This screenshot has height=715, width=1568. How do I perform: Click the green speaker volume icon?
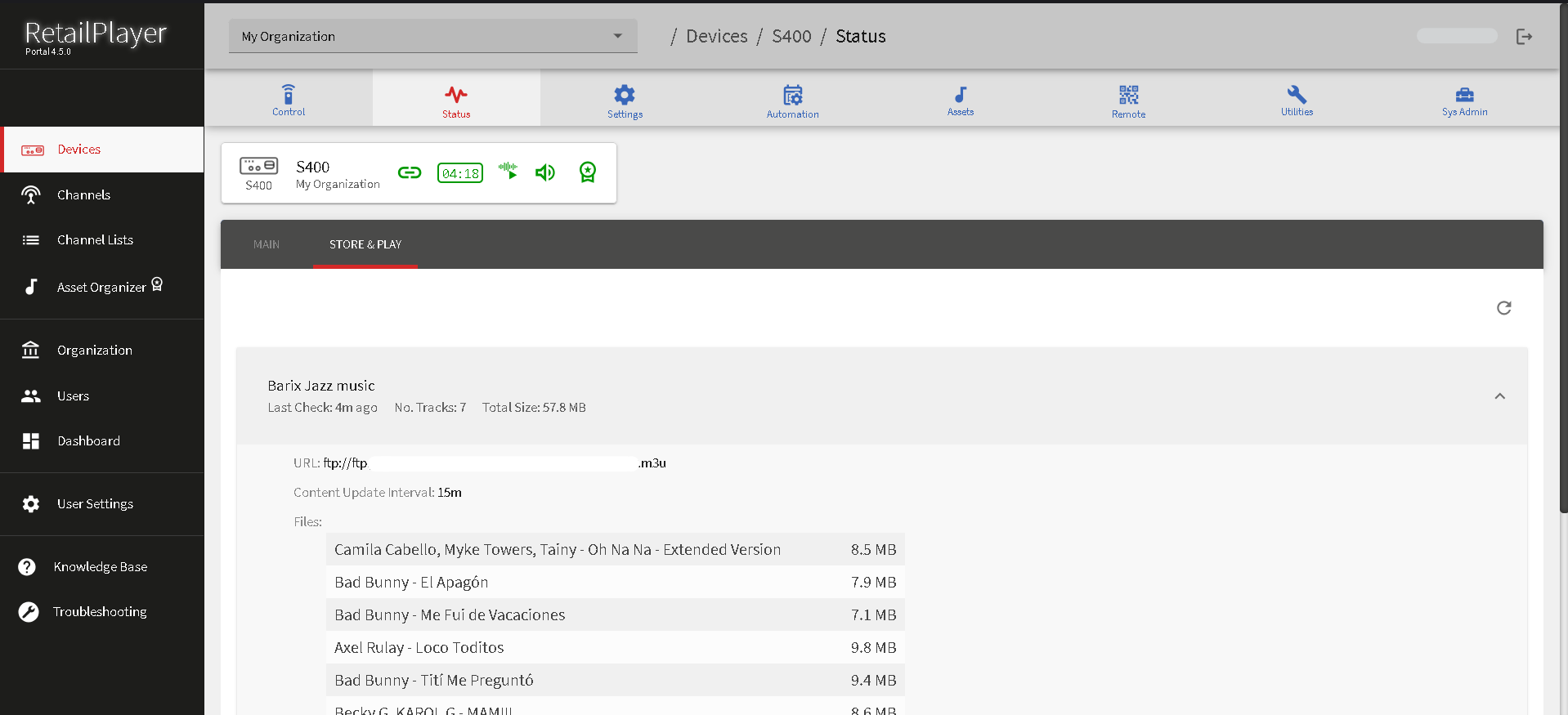545,172
